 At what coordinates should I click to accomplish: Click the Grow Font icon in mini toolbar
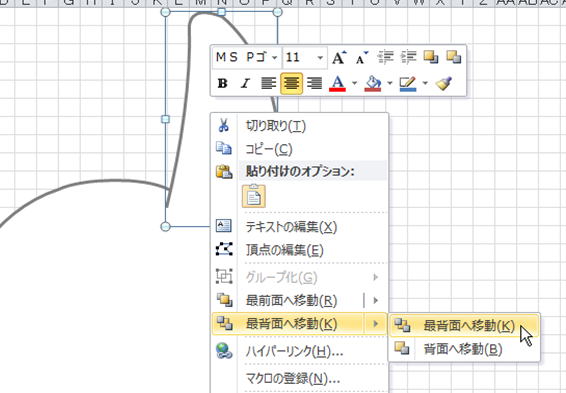click(339, 57)
